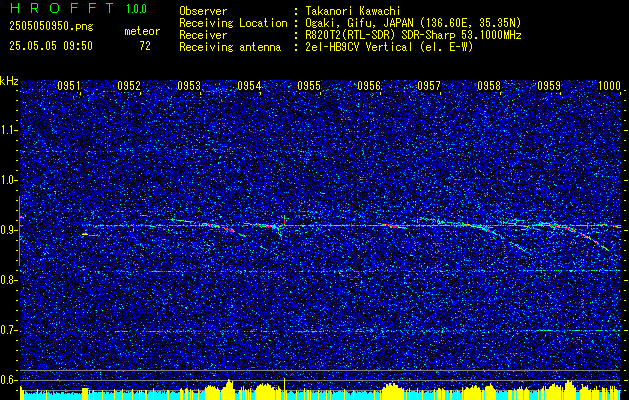The image size is (629, 400).
Task: Click the 0958 time marker
Action: [489, 86]
